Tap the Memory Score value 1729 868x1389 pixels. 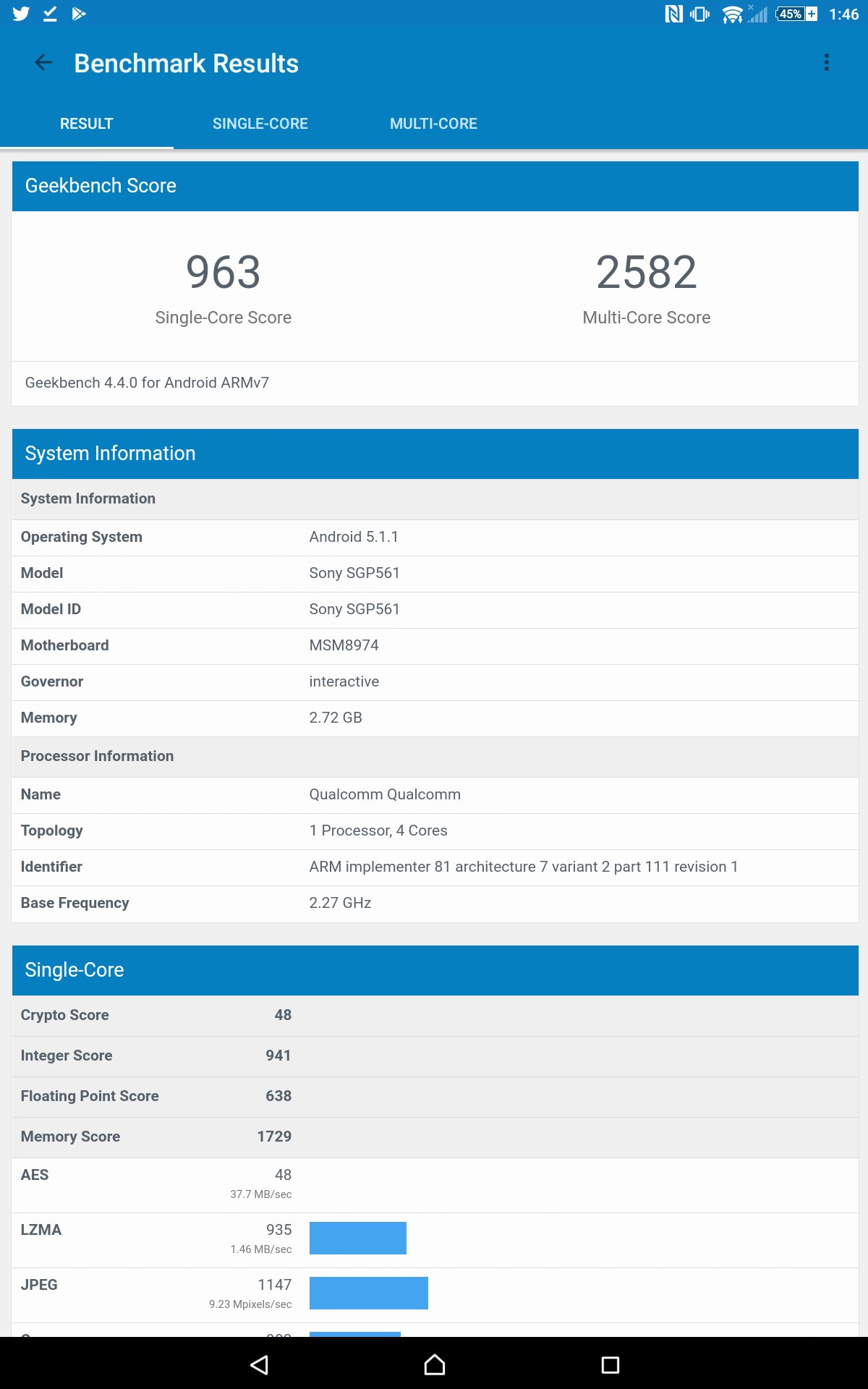pos(274,1137)
